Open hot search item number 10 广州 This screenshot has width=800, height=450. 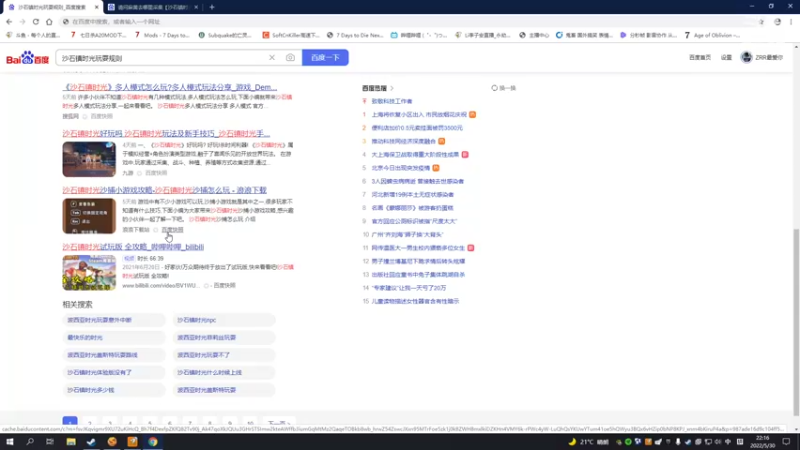click(x=407, y=235)
